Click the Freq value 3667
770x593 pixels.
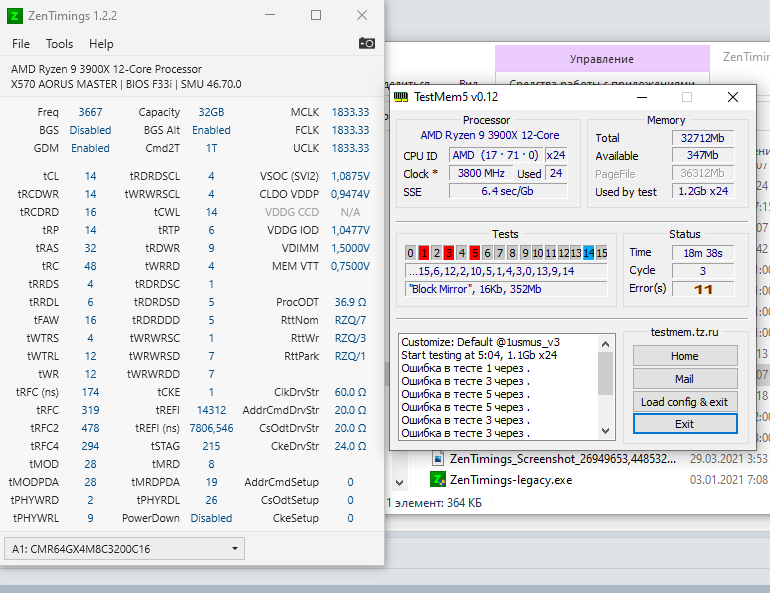[90, 112]
